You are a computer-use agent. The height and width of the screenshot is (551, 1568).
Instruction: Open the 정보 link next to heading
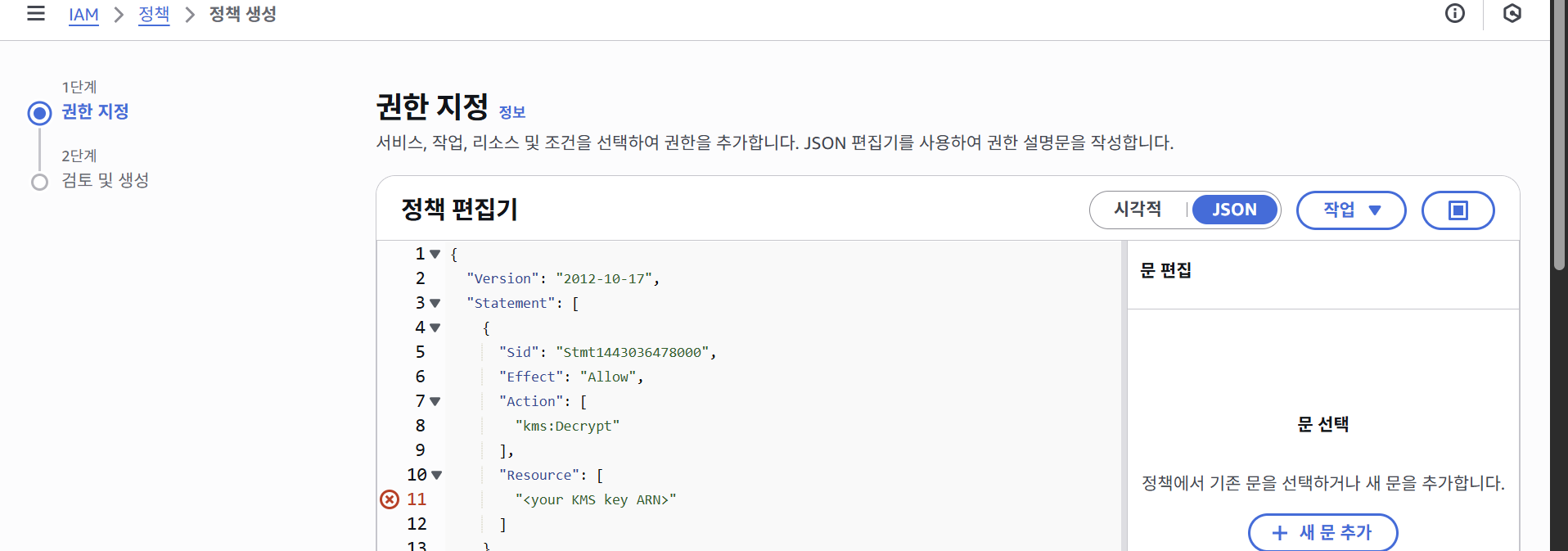(511, 112)
